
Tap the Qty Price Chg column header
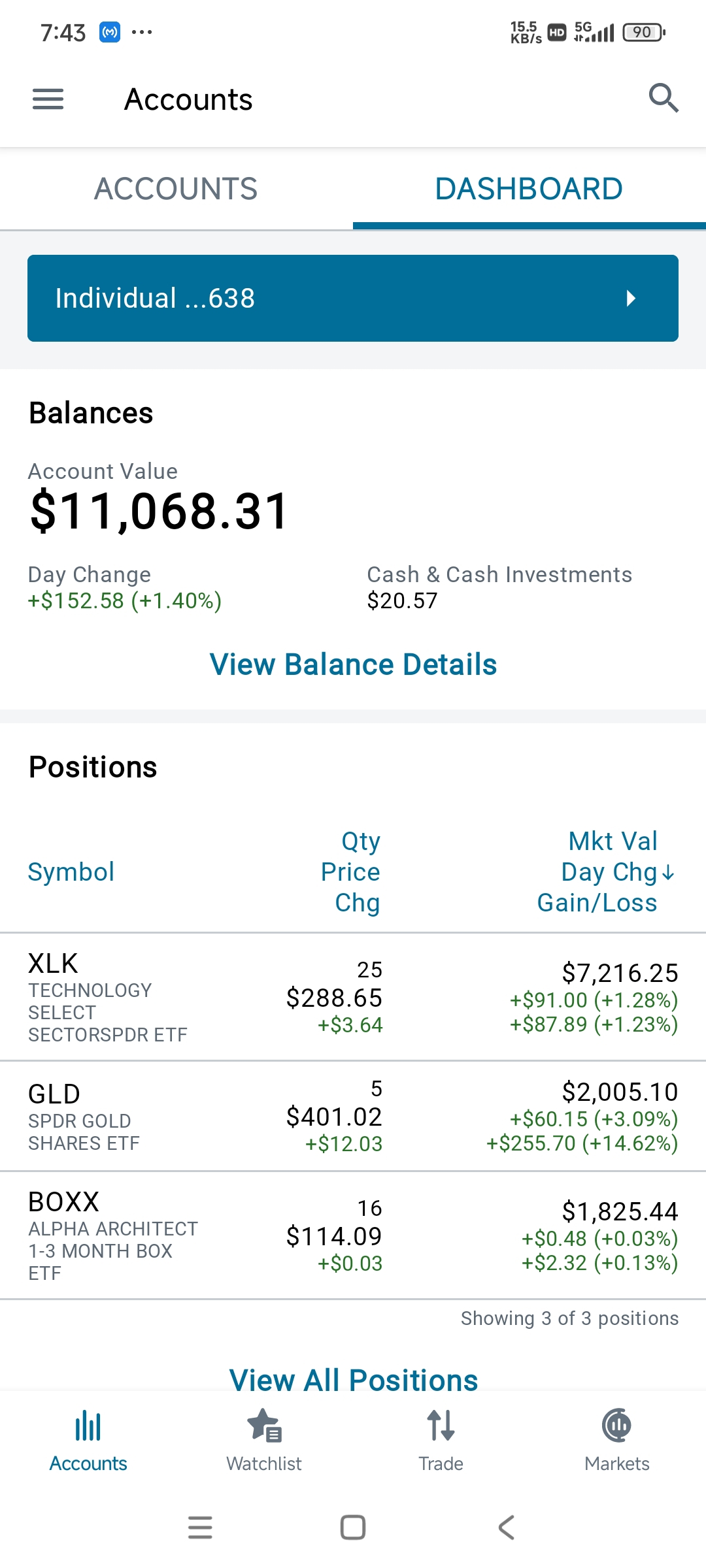point(351,872)
